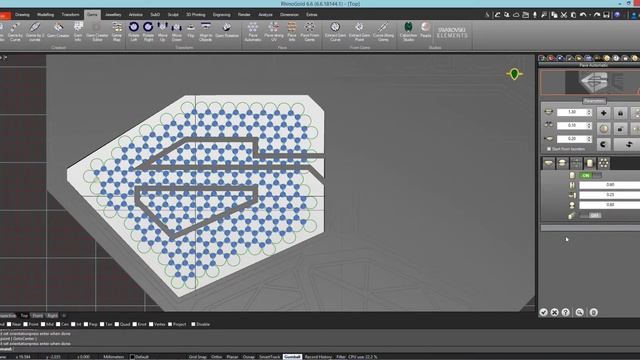Toggle the Vertex osnap checkbox
The height and width of the screenshot is (360, 640).
point(151,324)
